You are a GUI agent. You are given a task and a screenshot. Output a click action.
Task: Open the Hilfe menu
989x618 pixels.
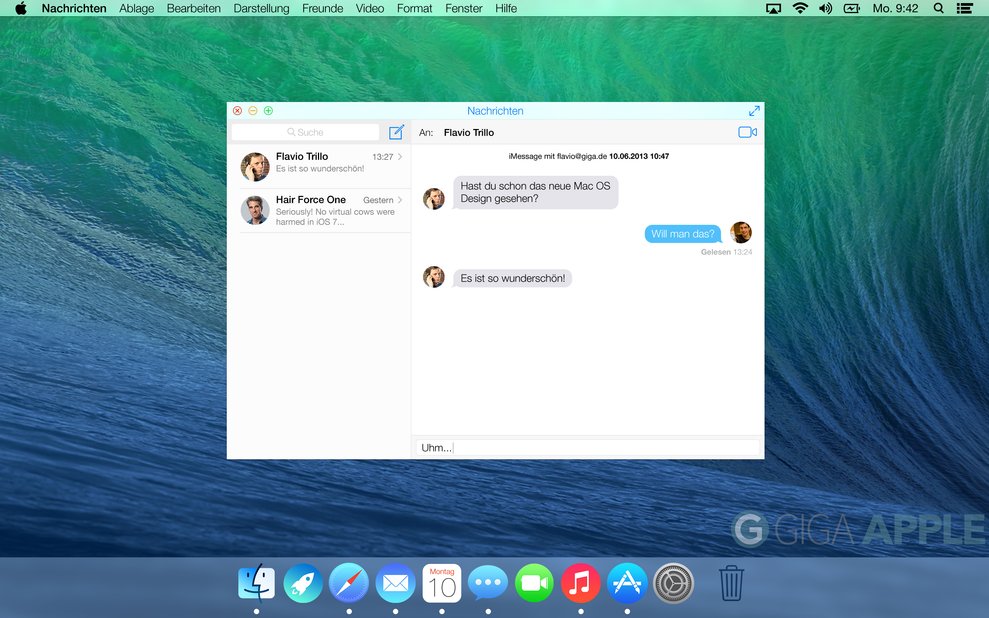pyautogui.click(x=506, y=8)
